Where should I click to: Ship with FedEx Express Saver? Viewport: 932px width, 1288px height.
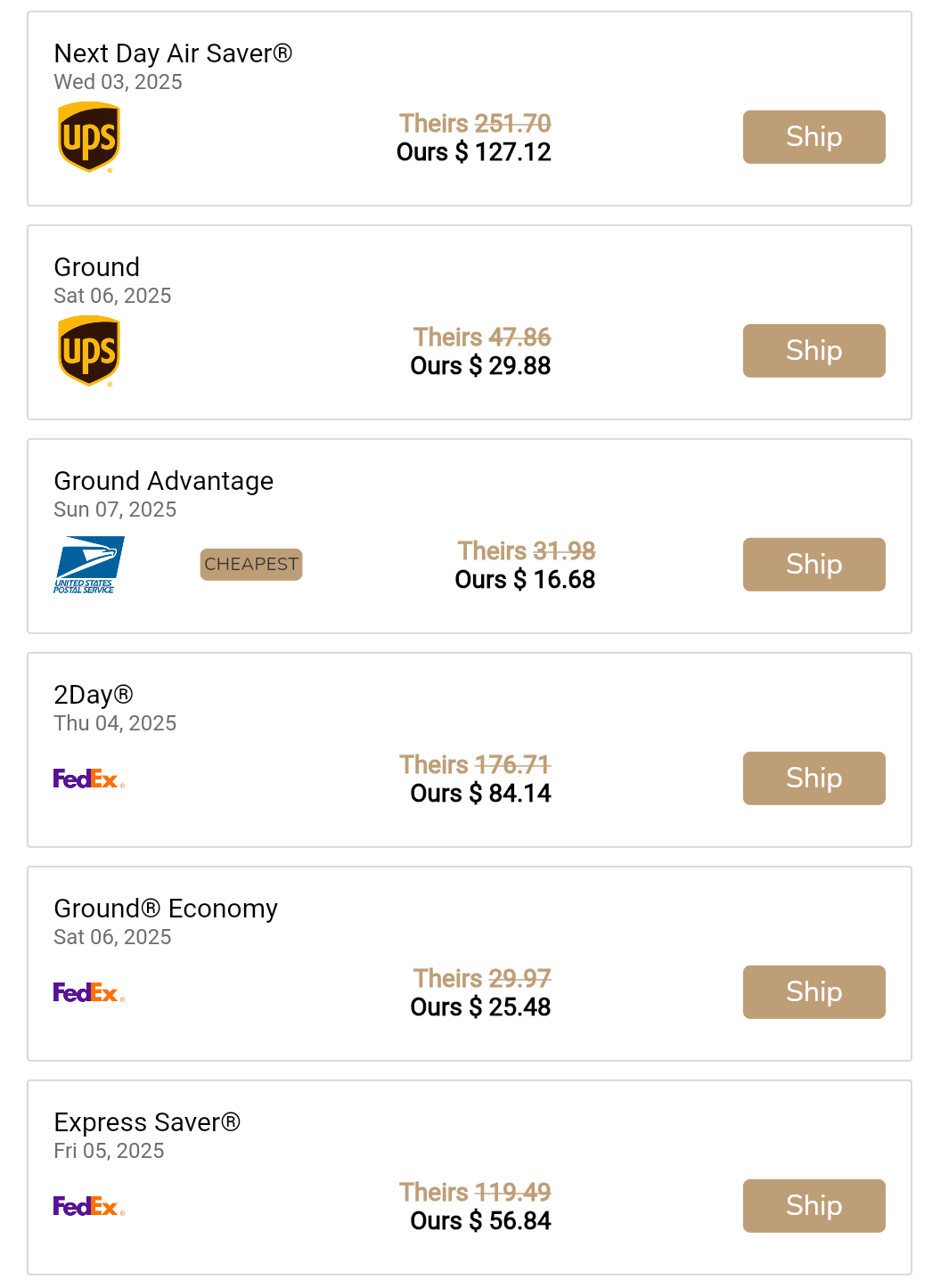pos(813,1206)
